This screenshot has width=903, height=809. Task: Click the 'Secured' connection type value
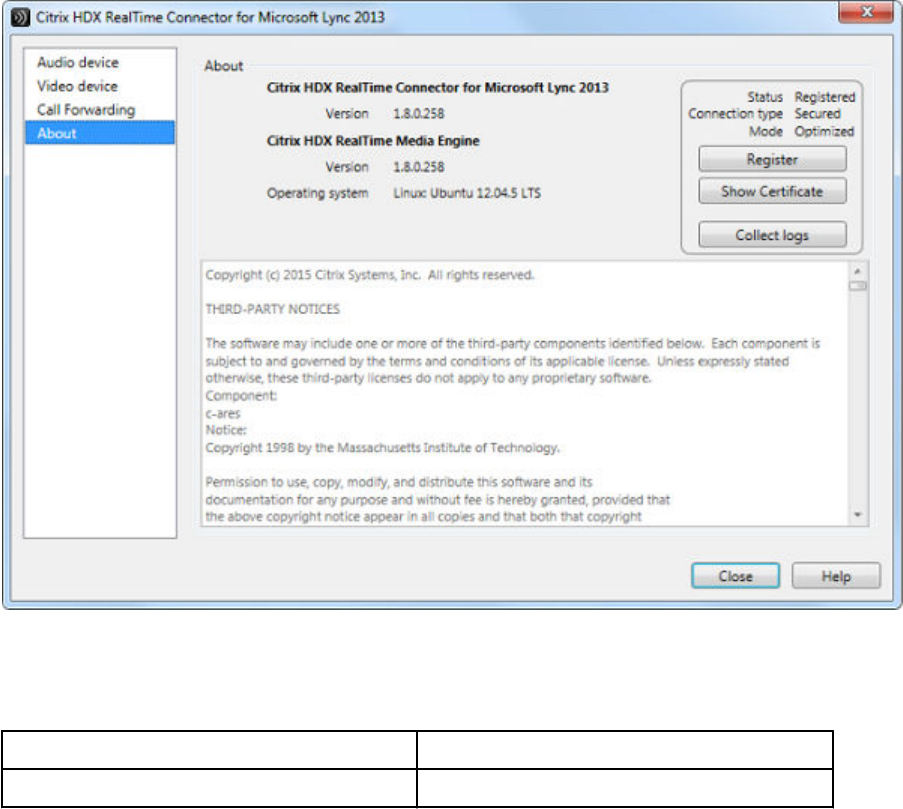817,113
